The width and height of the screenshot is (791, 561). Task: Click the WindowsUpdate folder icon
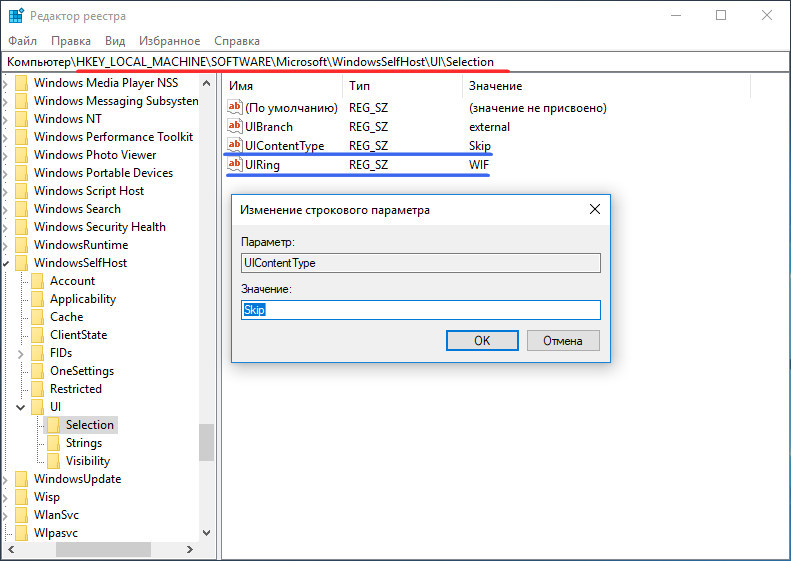(x=21, y=479)
